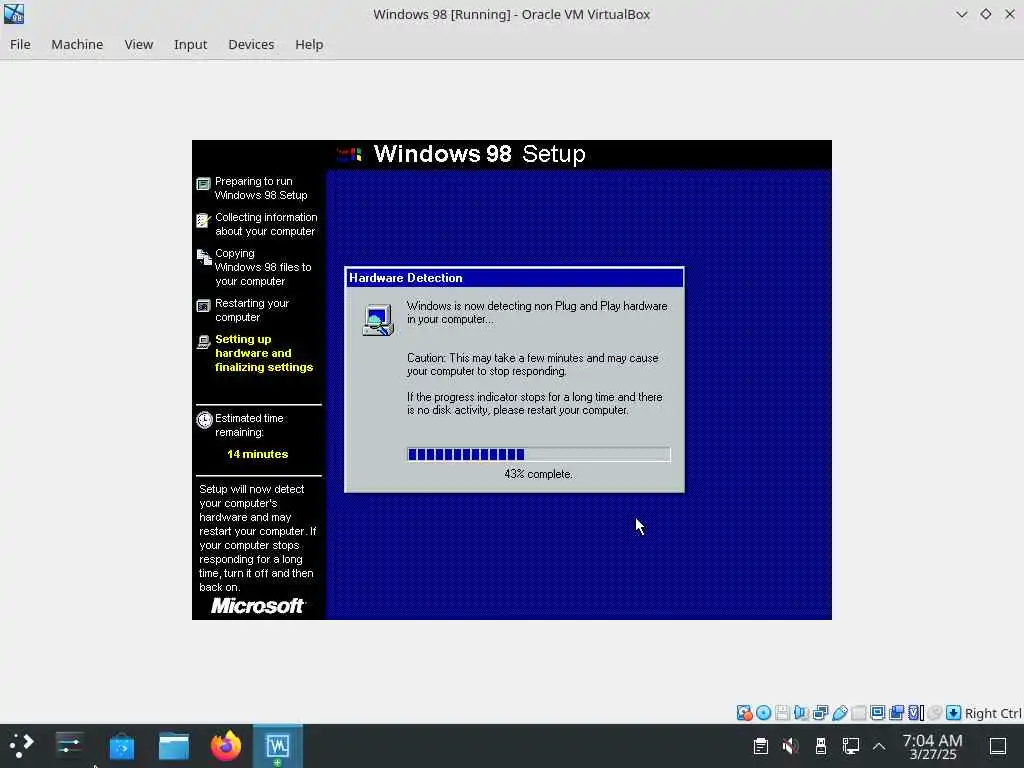Click the '14 minutes' remaining text
The height and width of the screenshot is (768, 1024).
[257, 454]
